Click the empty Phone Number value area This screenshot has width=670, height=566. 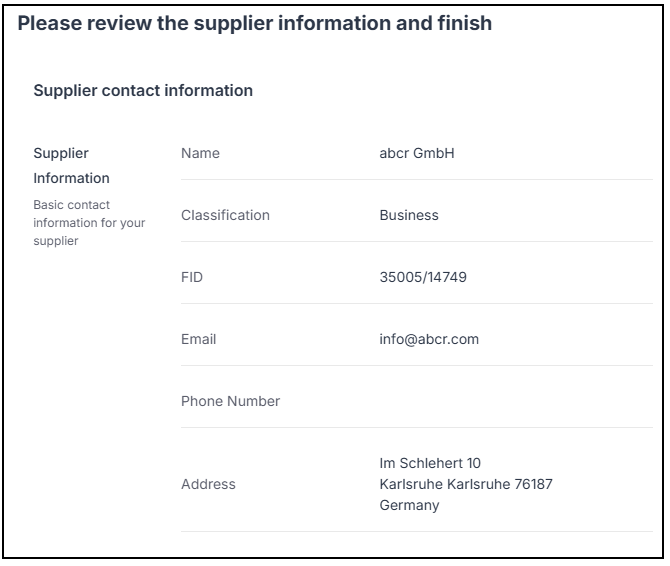[500, 401]
